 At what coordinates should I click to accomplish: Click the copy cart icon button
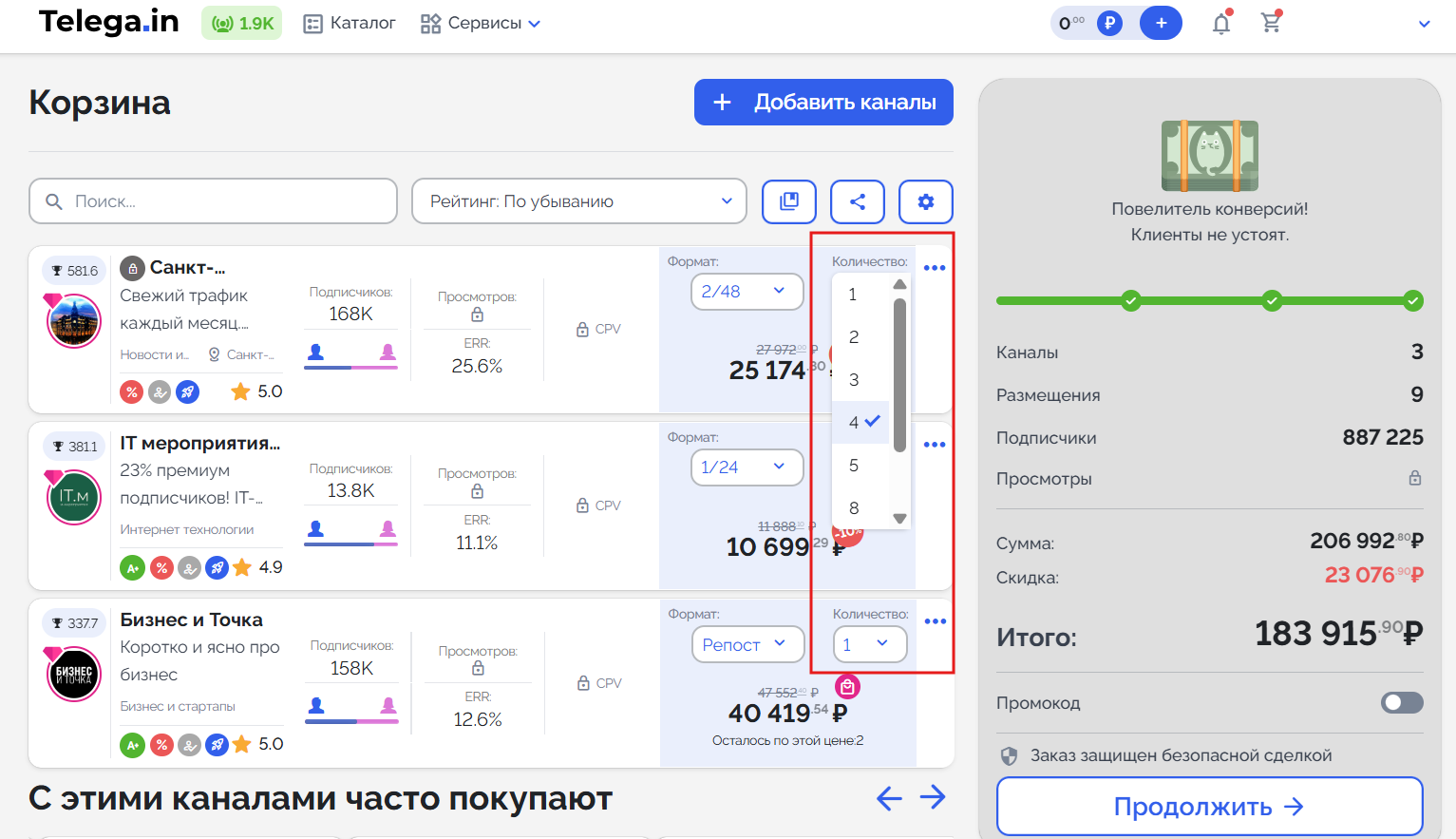coord(788,201)
